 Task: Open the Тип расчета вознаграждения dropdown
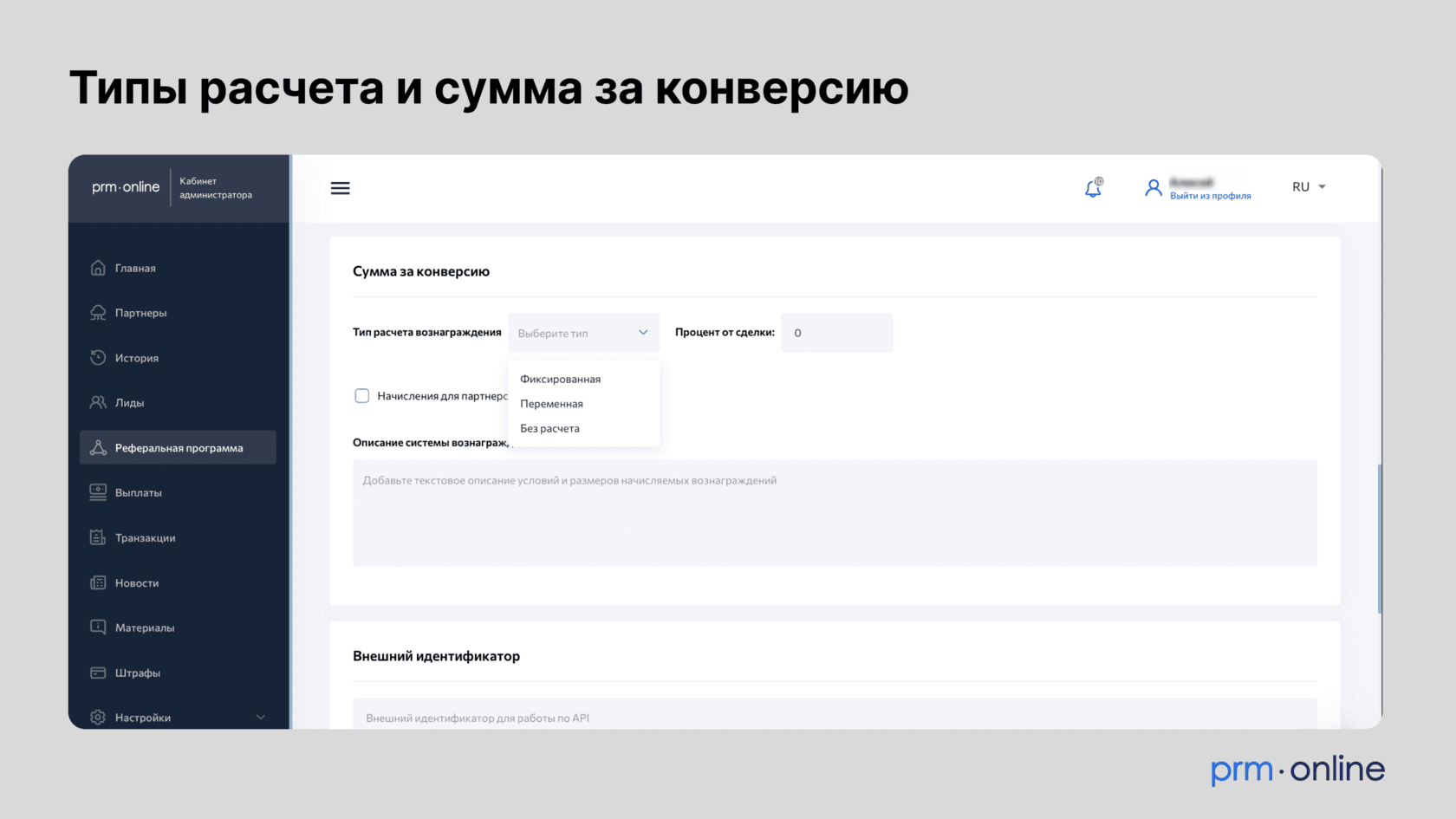coord(583,333)
